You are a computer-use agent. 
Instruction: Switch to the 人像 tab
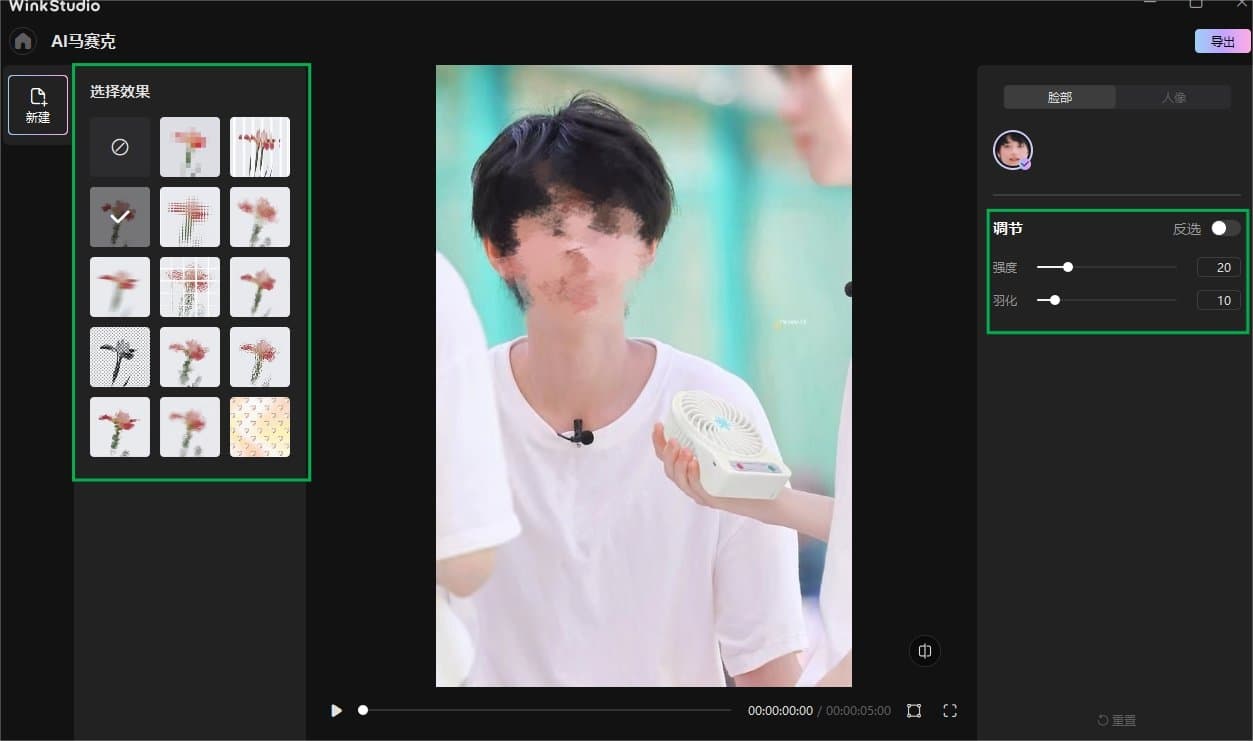click(x=1174, y=97)
